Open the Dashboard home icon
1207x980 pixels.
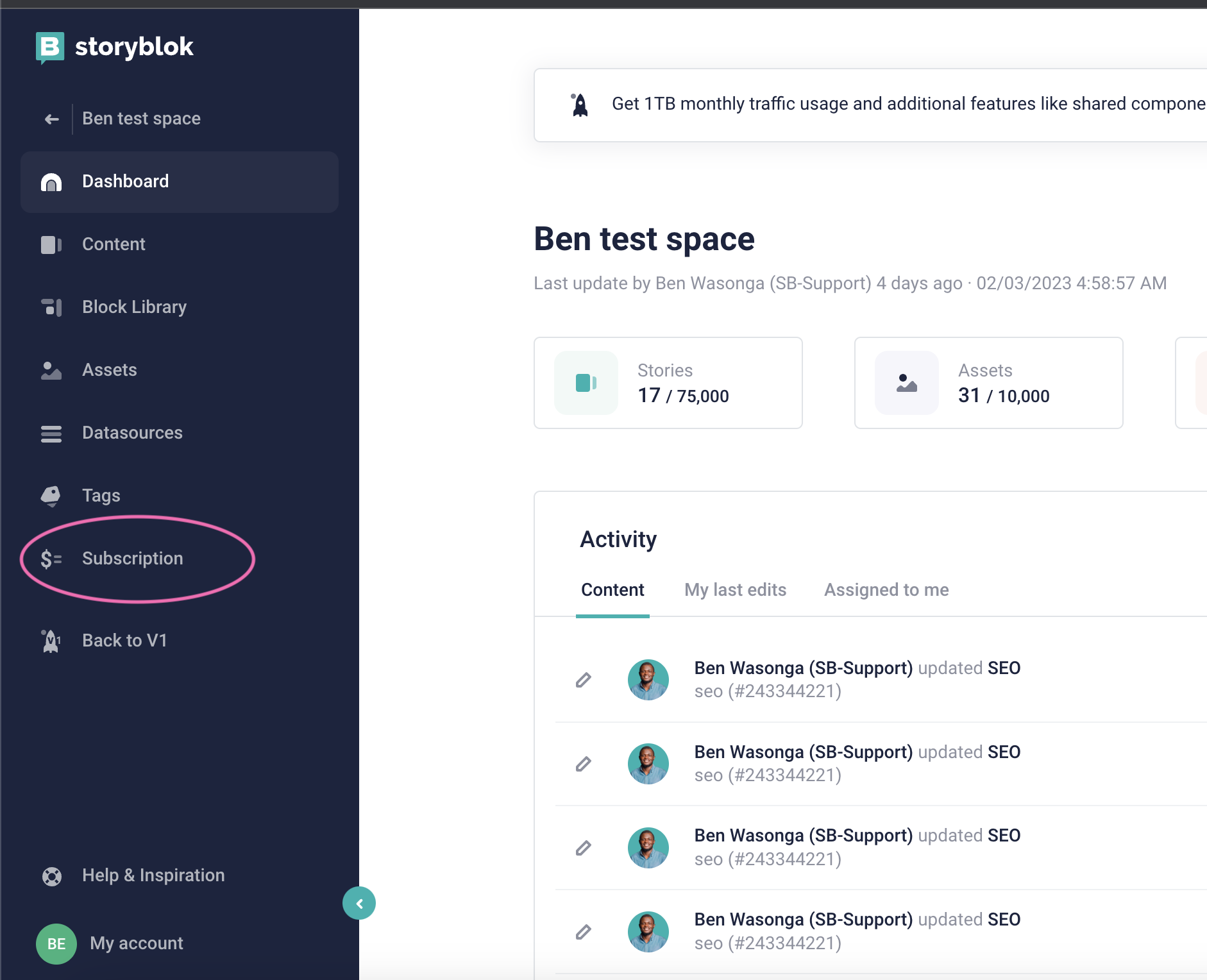tap(51, 182)
